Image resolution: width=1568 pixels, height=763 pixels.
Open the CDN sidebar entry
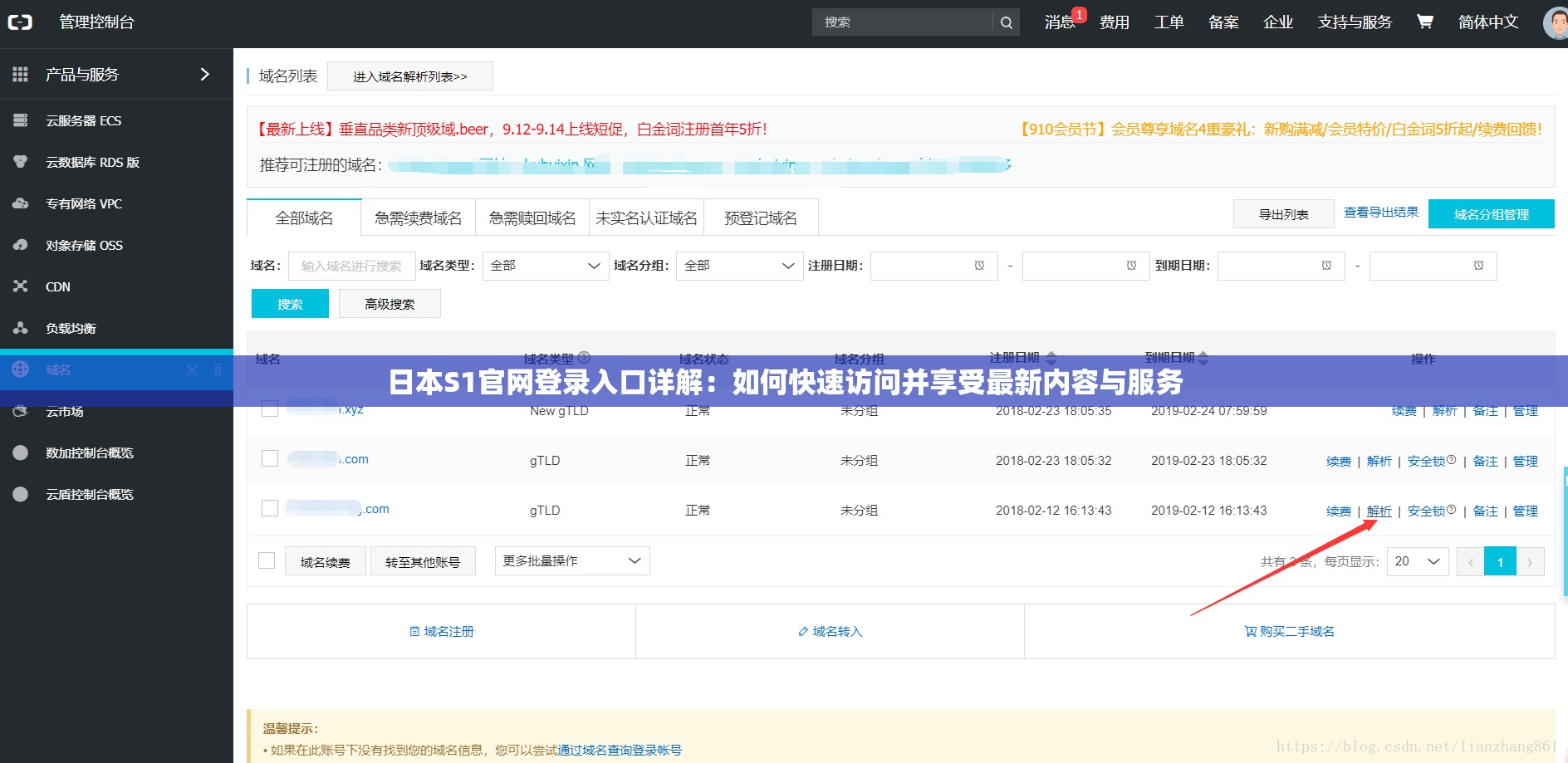pos(57,286)
